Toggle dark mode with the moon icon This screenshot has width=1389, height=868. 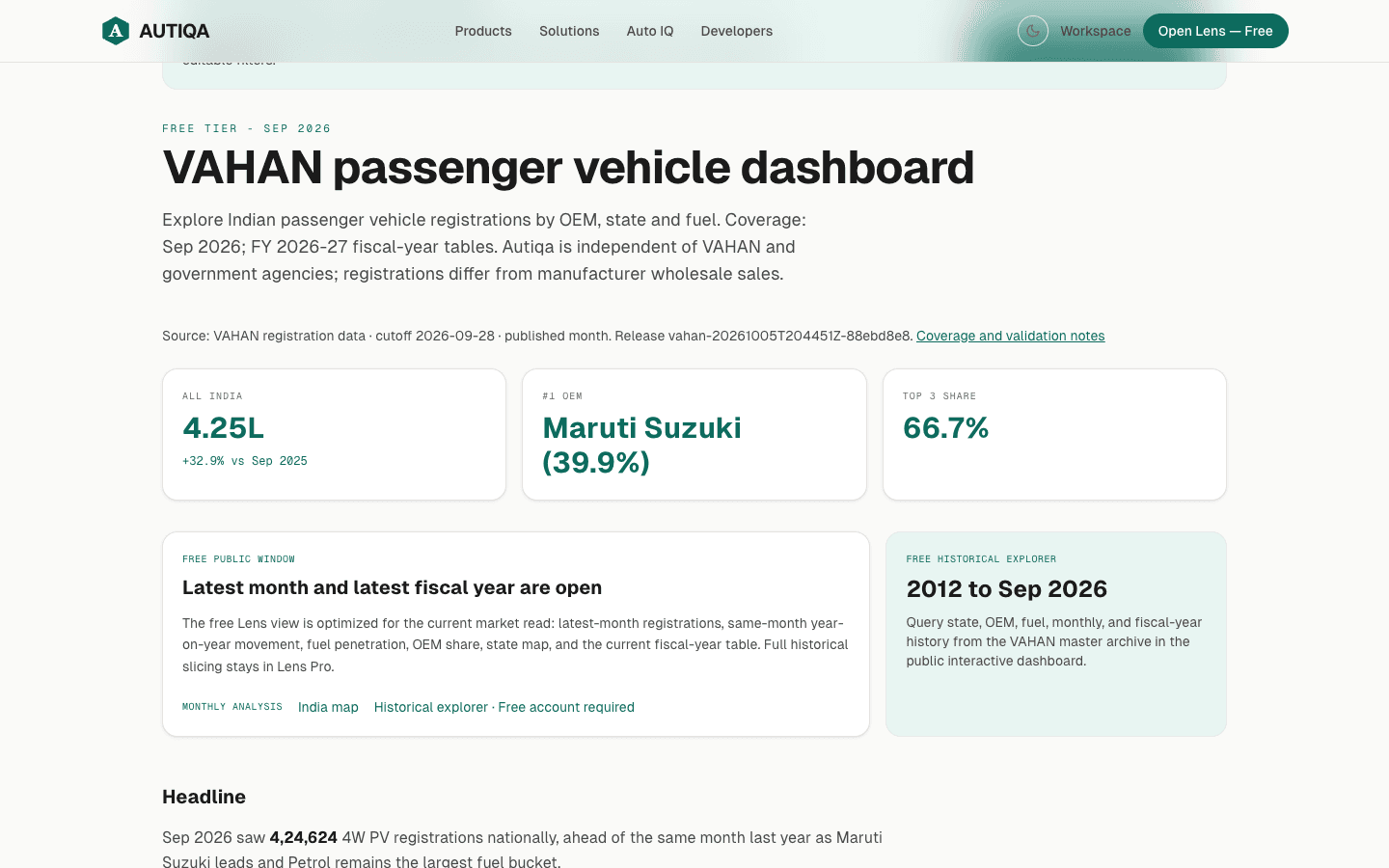click(1033, 31)
